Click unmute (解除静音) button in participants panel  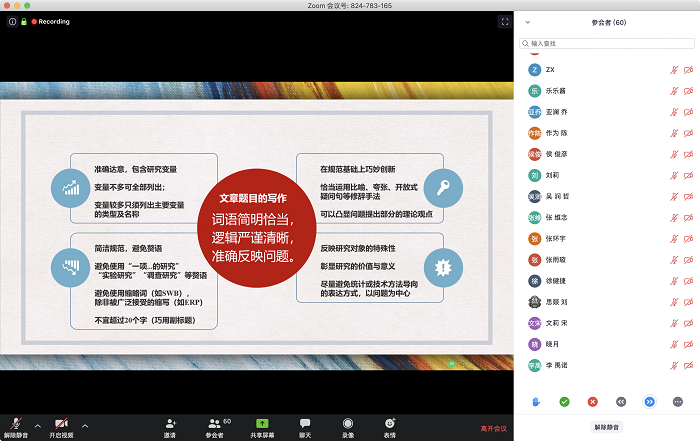tap(607, 427)
